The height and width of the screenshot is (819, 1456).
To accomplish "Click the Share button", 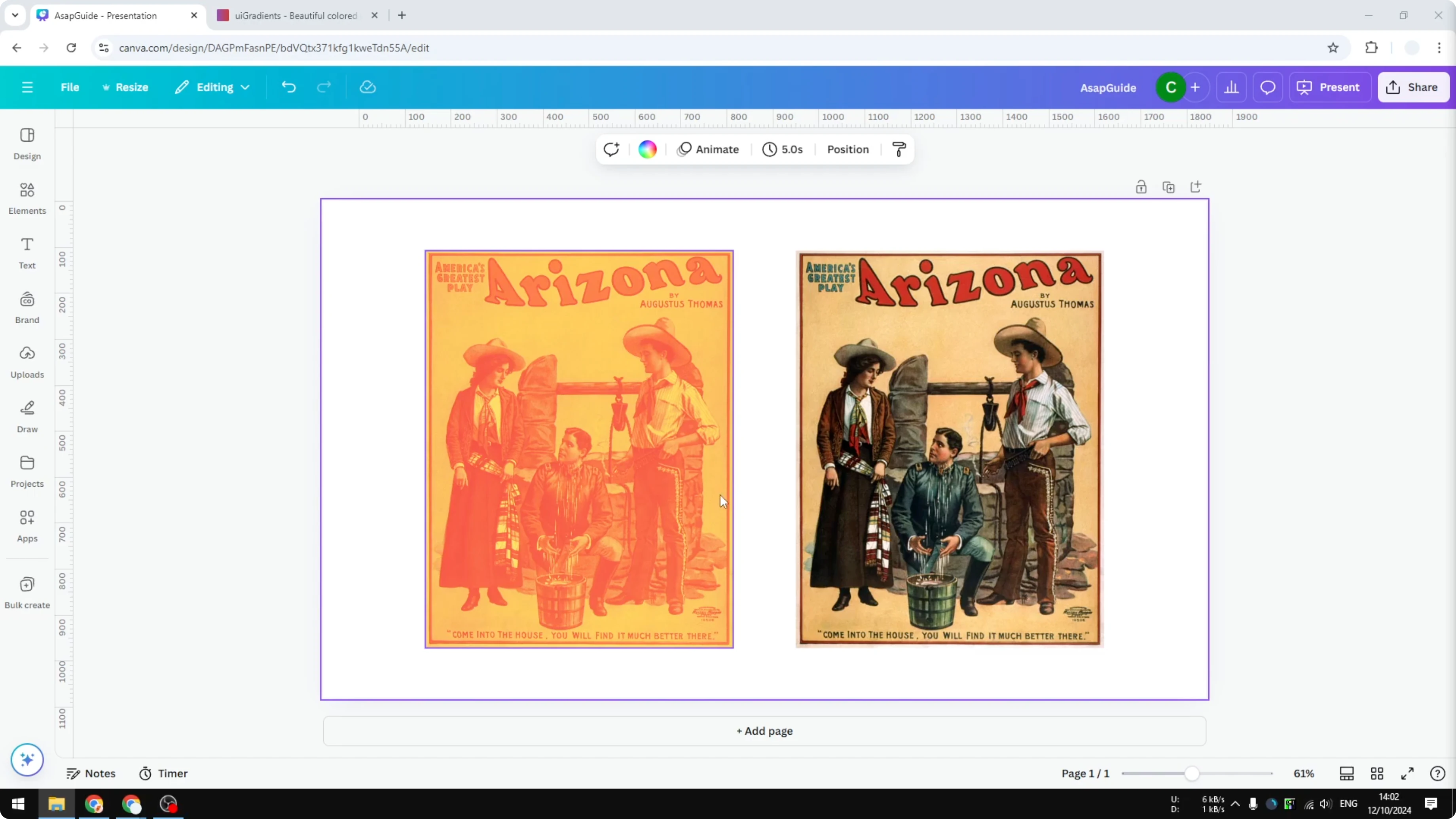I will pos(1414,87).
